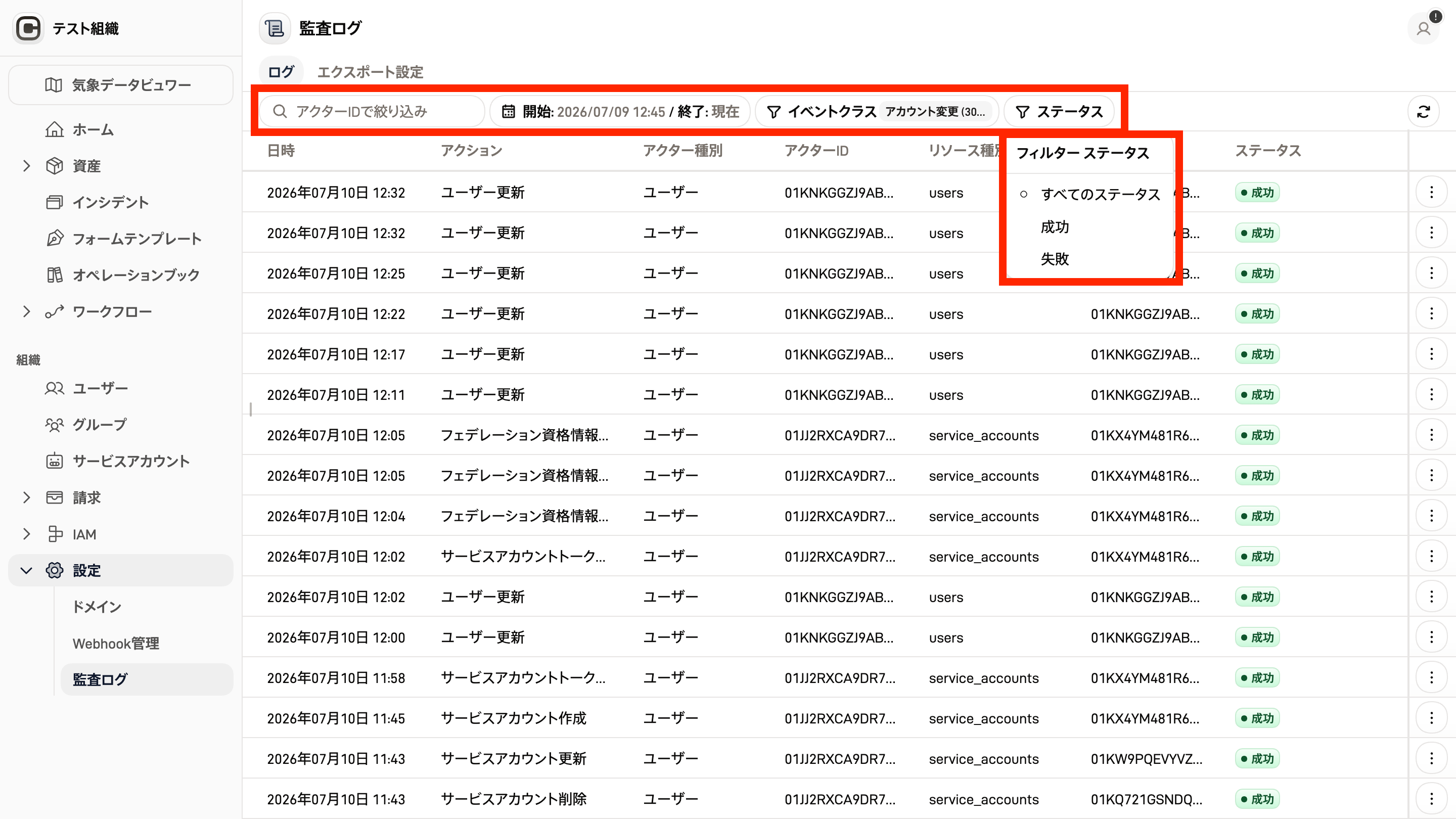Click the 監査ログ header page icon

point(275,28)
